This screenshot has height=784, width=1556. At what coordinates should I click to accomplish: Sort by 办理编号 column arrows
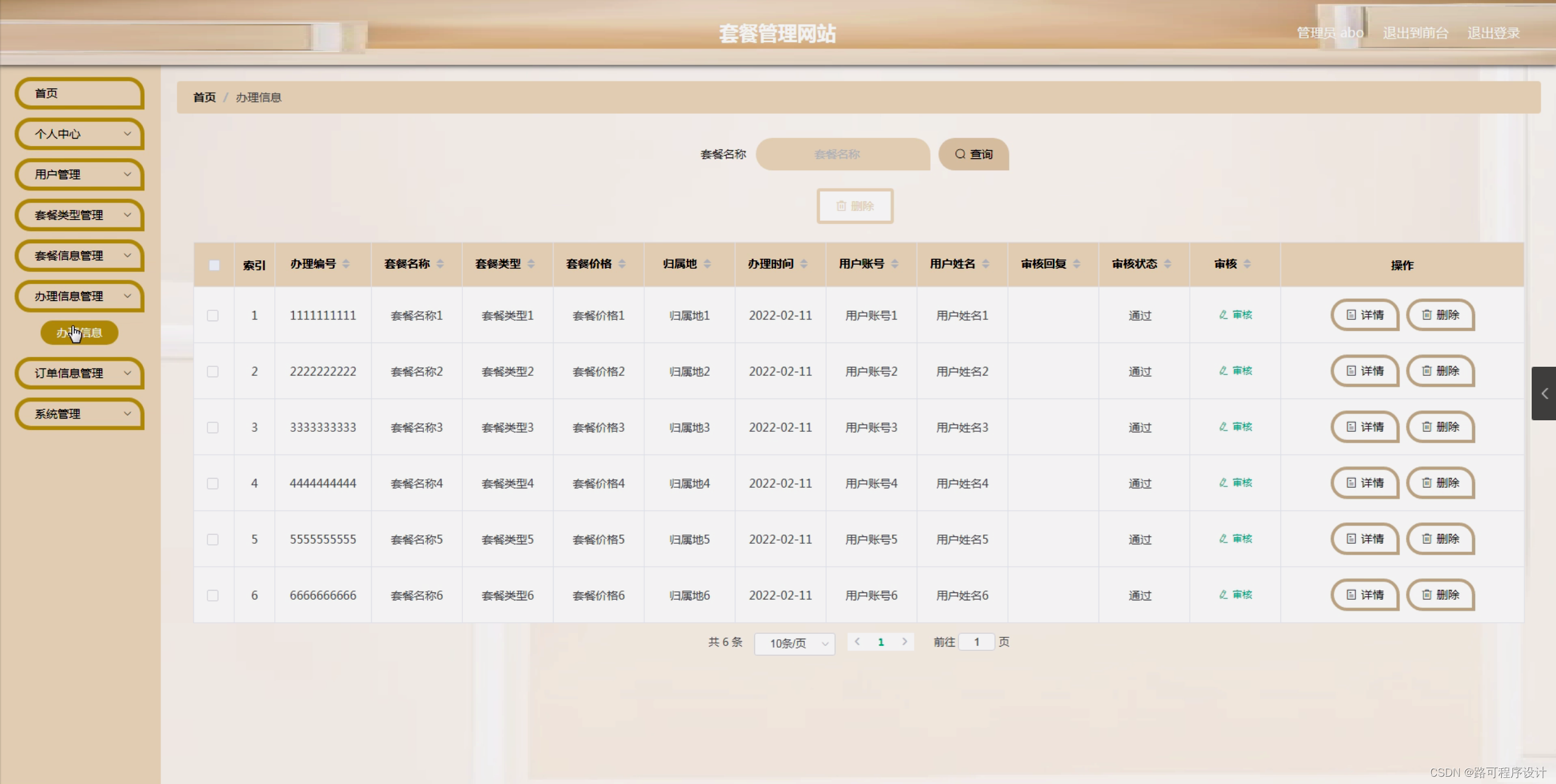(346, 264)
